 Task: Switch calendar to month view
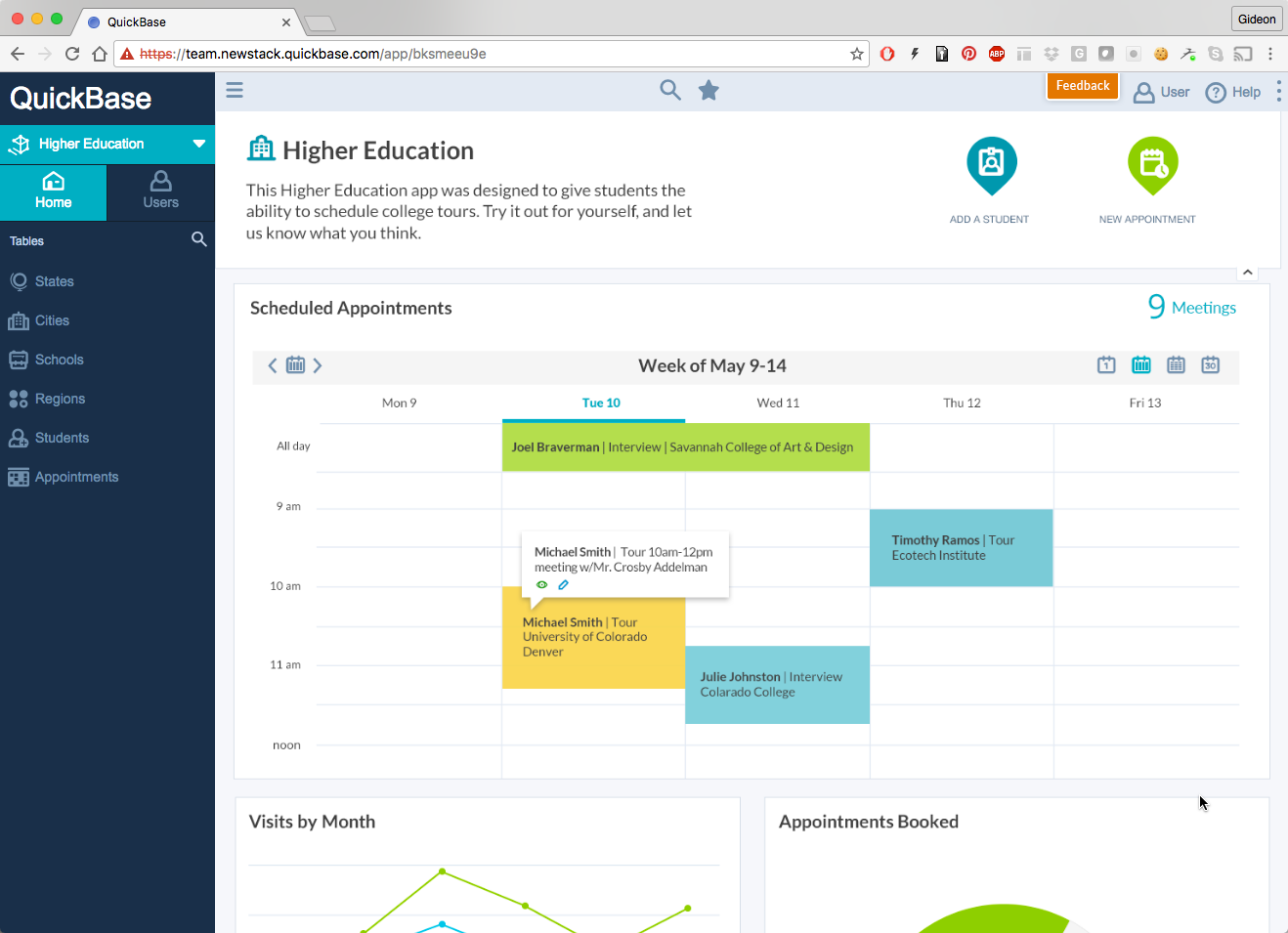(1211, 364)
